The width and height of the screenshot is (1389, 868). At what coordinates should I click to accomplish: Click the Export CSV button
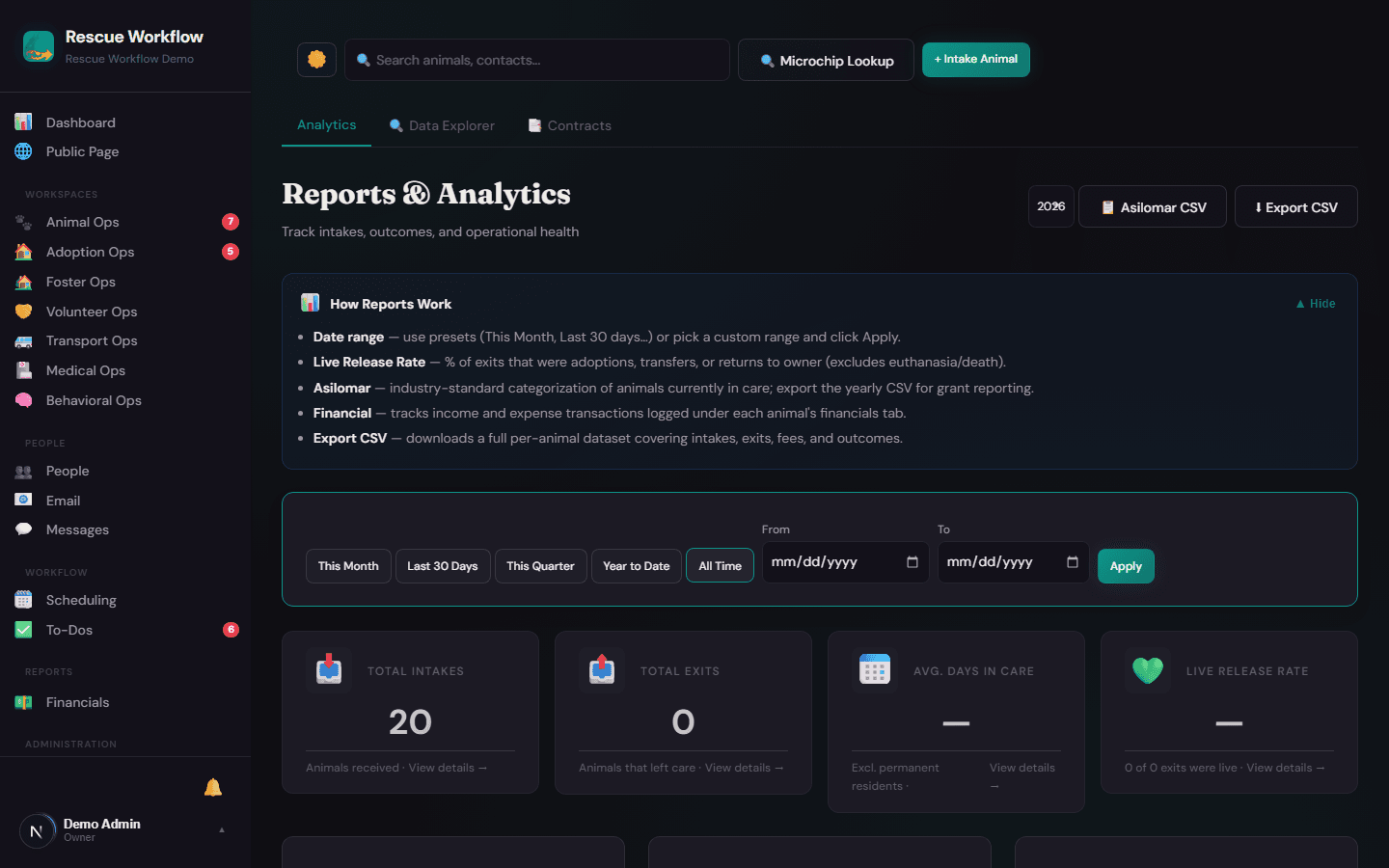point(1296,206)
